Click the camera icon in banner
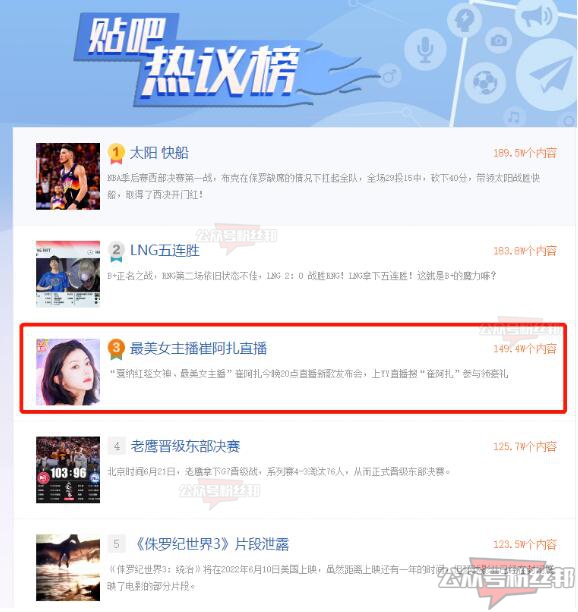Screen dimensions: 578x612 498,40
